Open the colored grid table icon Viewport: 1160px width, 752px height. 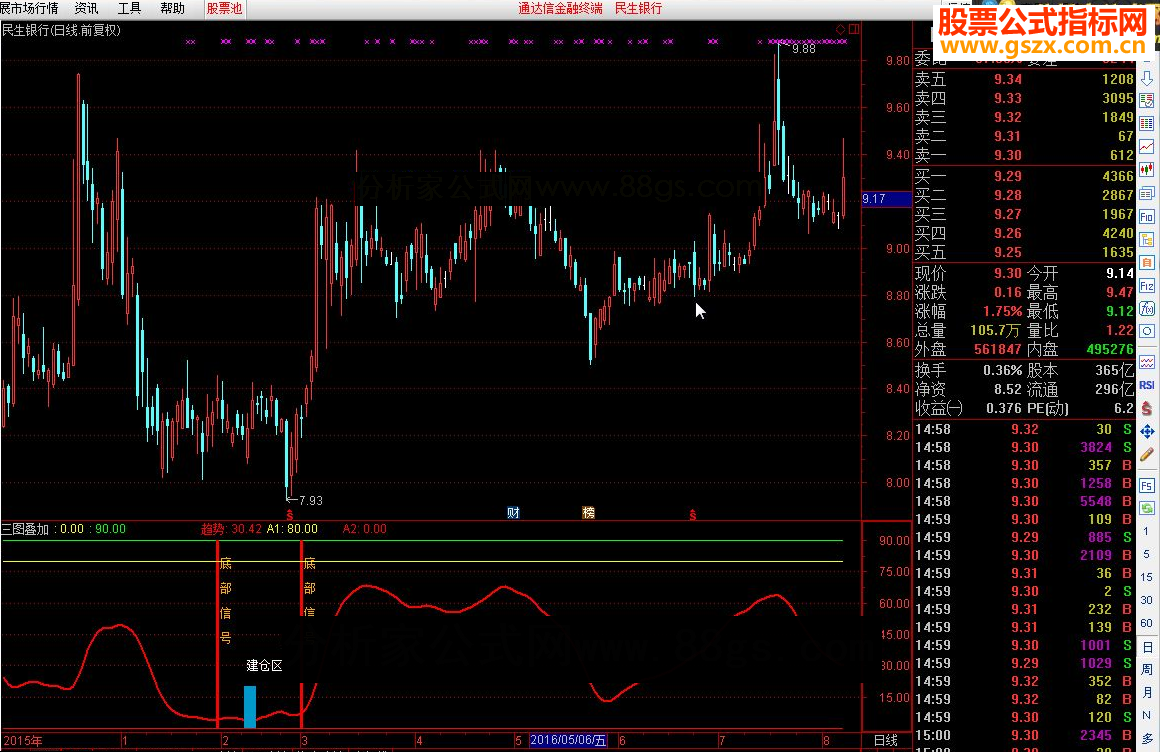[1147, 123]
